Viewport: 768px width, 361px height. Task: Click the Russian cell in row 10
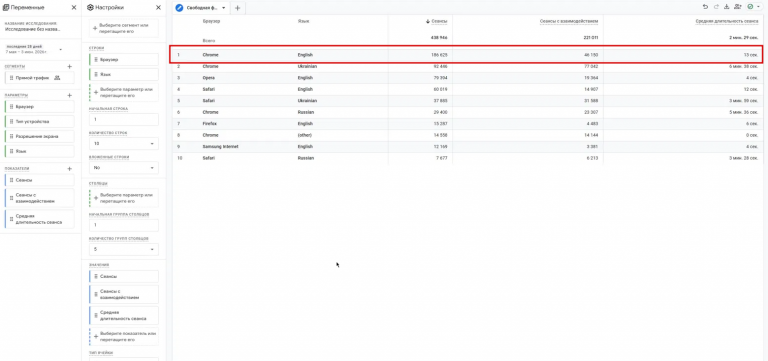[x=306, y=158]
